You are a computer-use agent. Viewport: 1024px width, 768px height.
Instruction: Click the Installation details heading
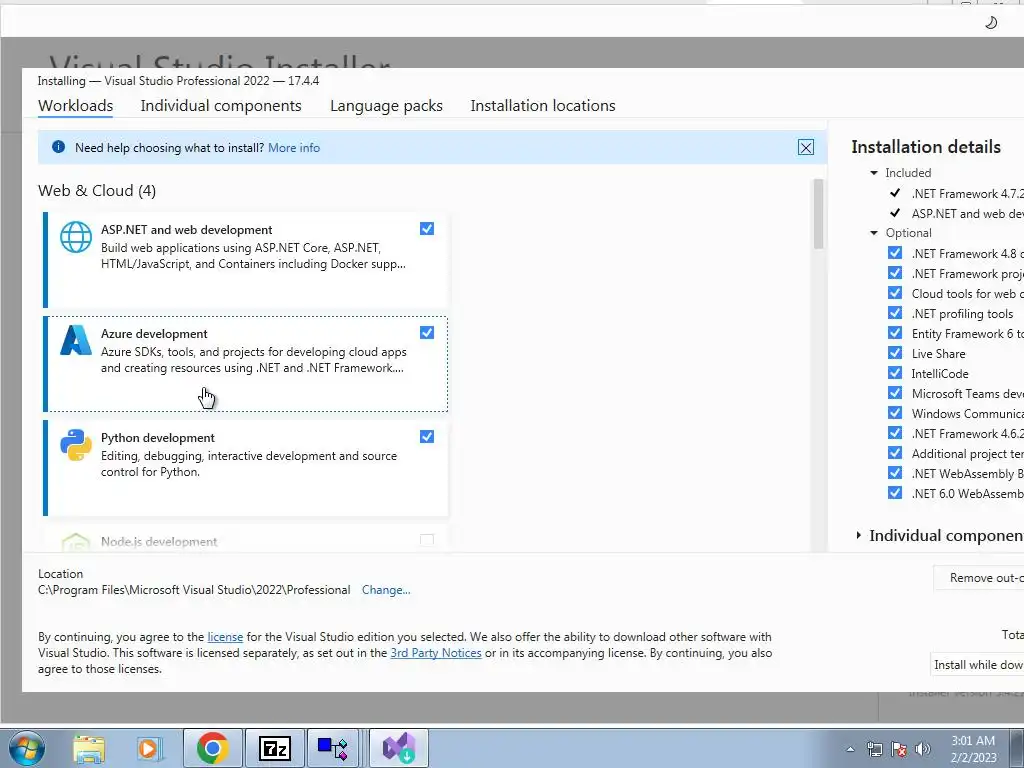tap(925, 147)
